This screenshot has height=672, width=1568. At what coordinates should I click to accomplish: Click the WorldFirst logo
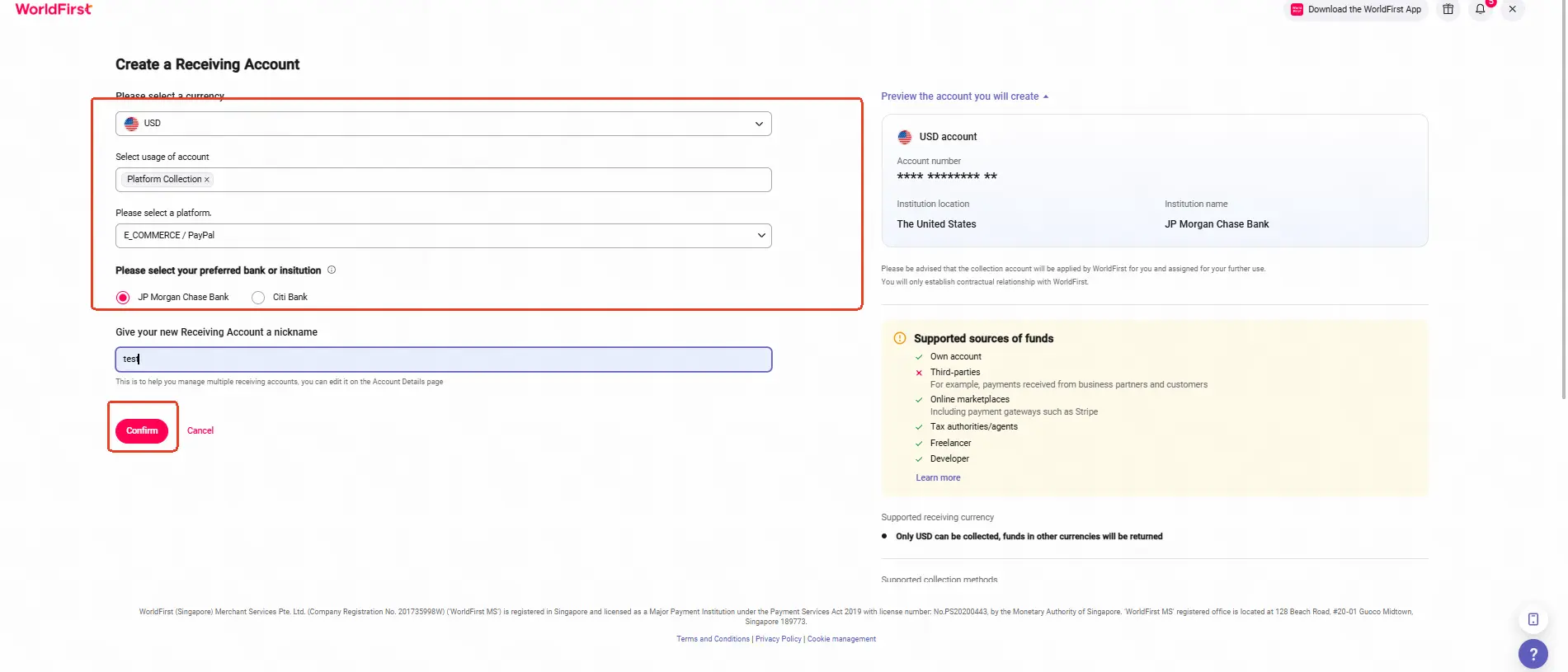pos(54,9)
